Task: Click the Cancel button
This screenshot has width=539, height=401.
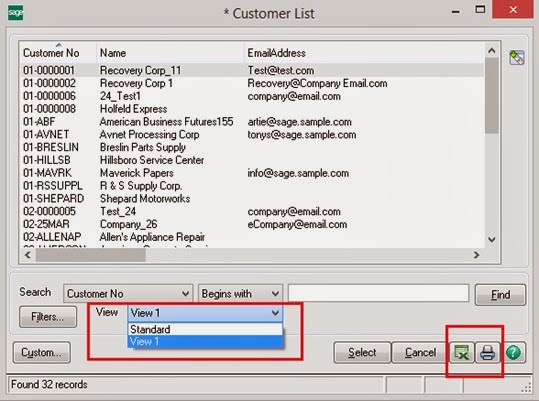Action: [420, 353]
